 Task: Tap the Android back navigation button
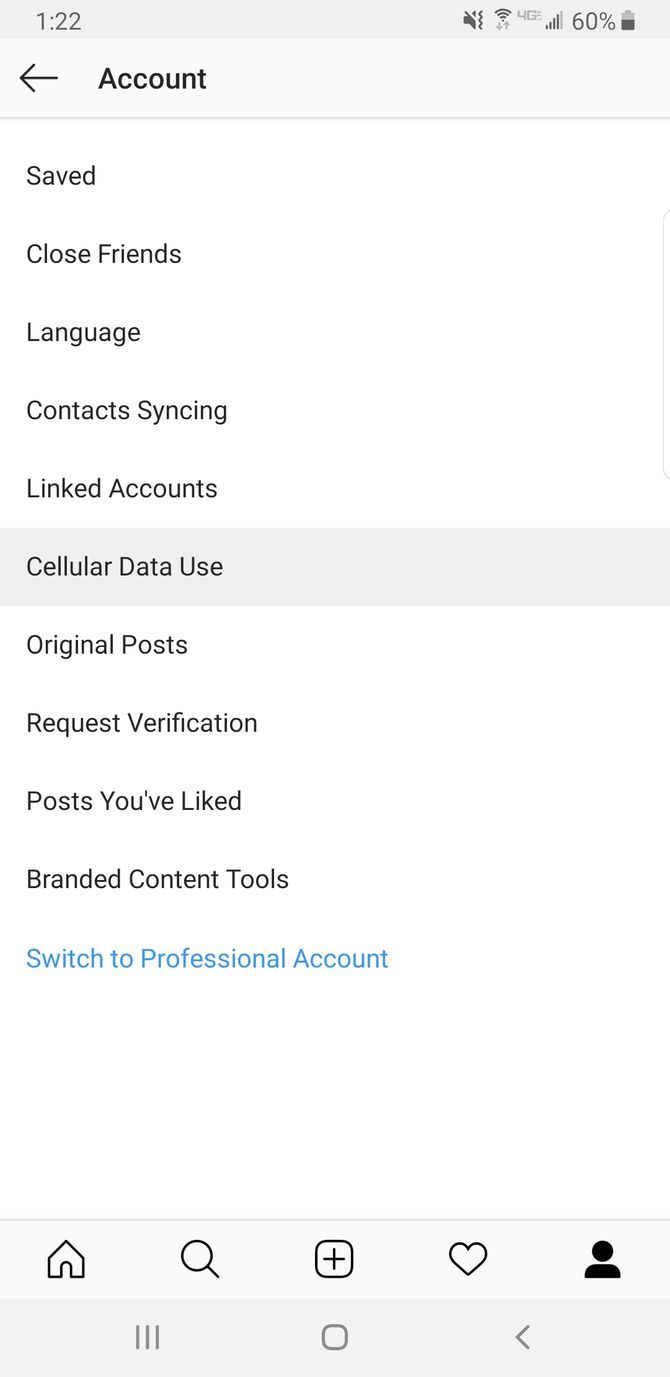pos(521,1337)
